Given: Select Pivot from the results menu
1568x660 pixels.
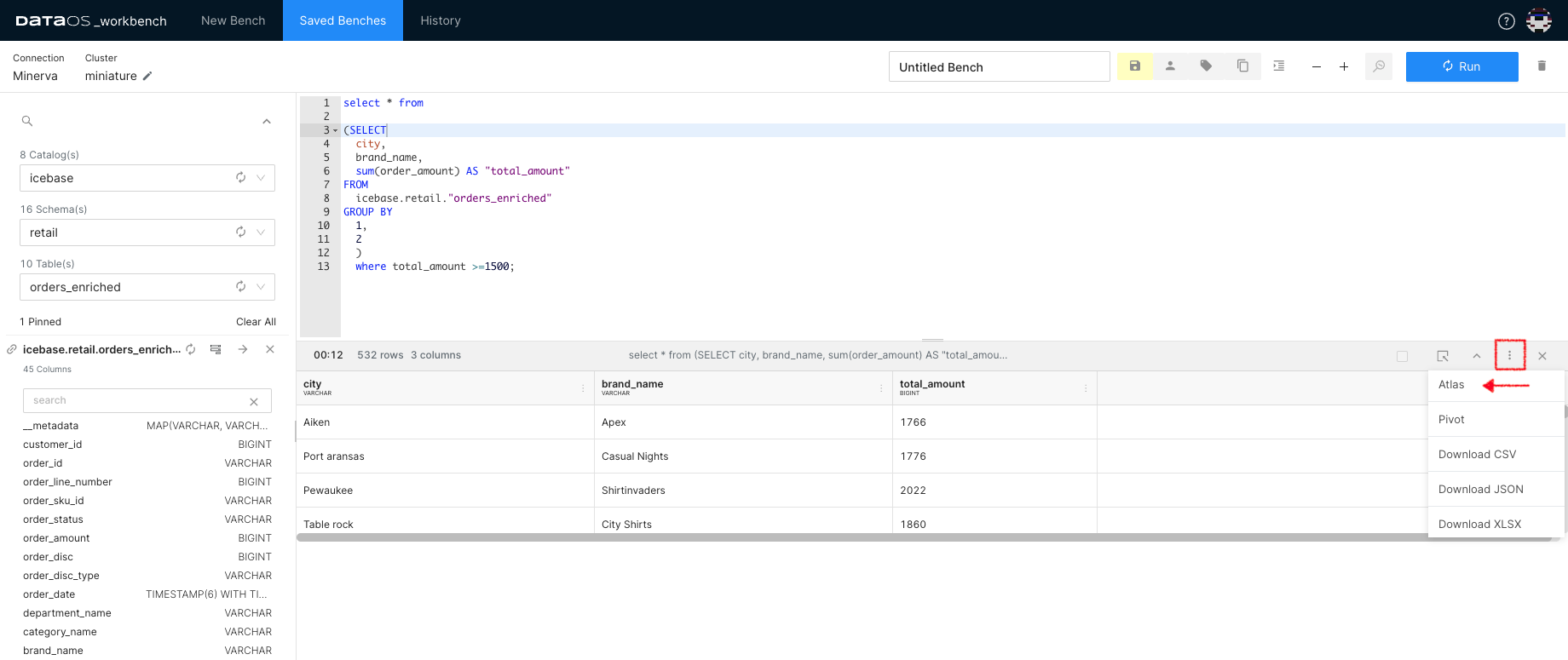Looking at the screenshot, I should (1496, 420).
